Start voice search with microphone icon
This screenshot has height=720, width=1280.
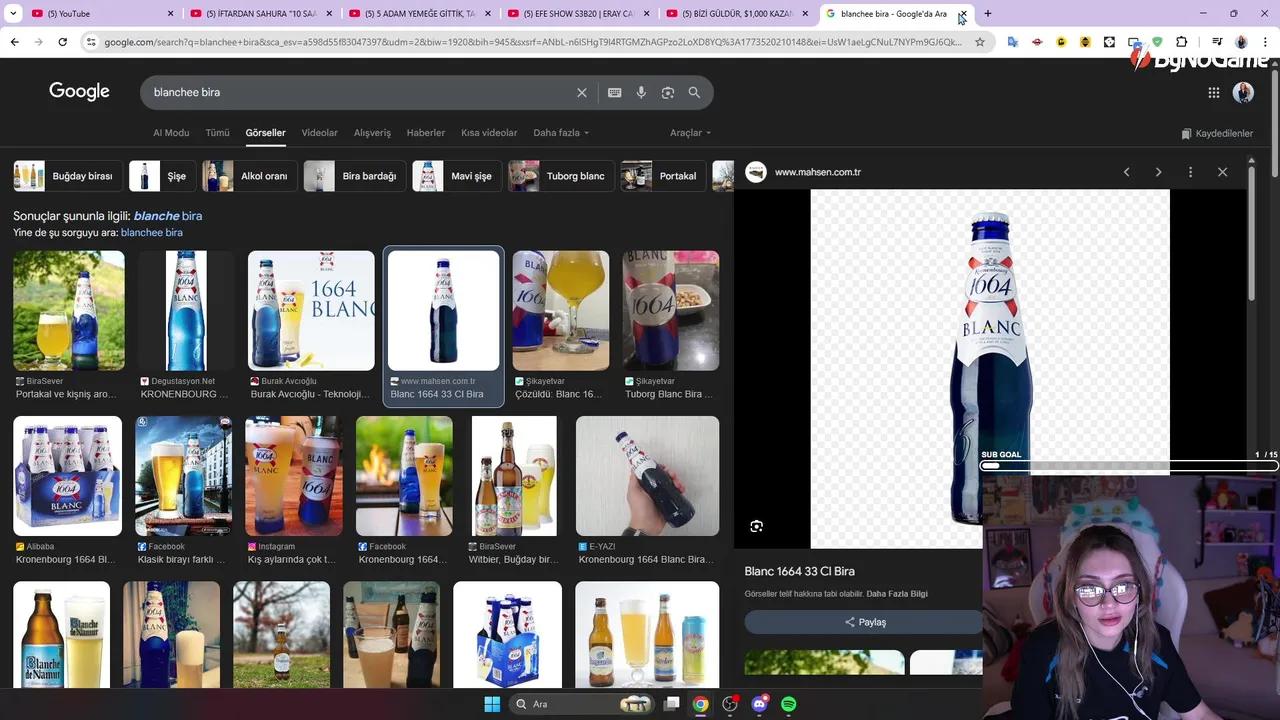(x=641, y=92)
